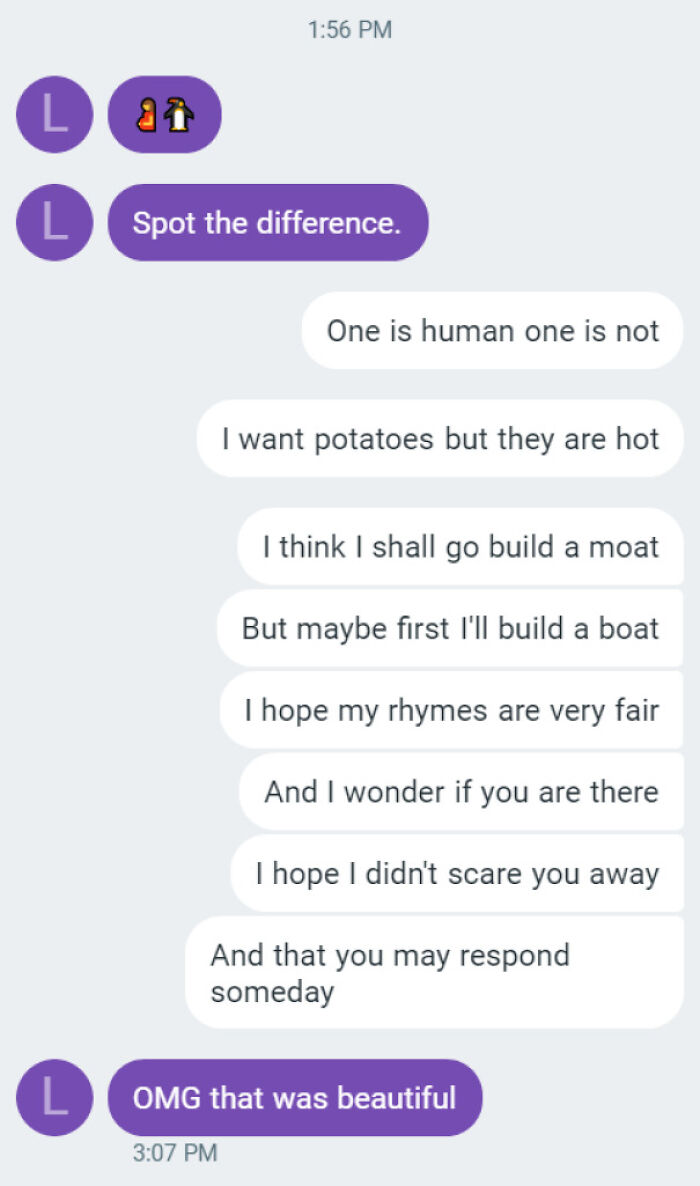
Task: Select the 'But maybe first I'll build a boat' bubble
Action: point(449,628)
